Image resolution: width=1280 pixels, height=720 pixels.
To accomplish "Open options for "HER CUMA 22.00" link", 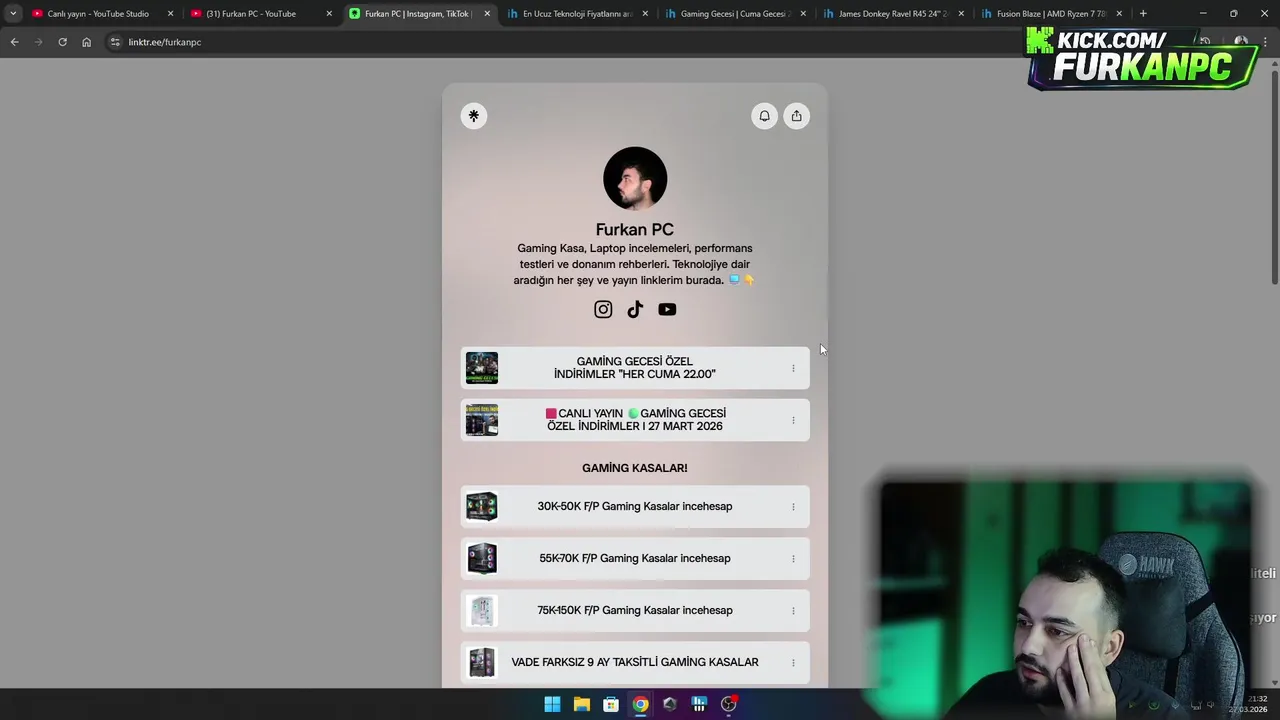I will [793, 368].
